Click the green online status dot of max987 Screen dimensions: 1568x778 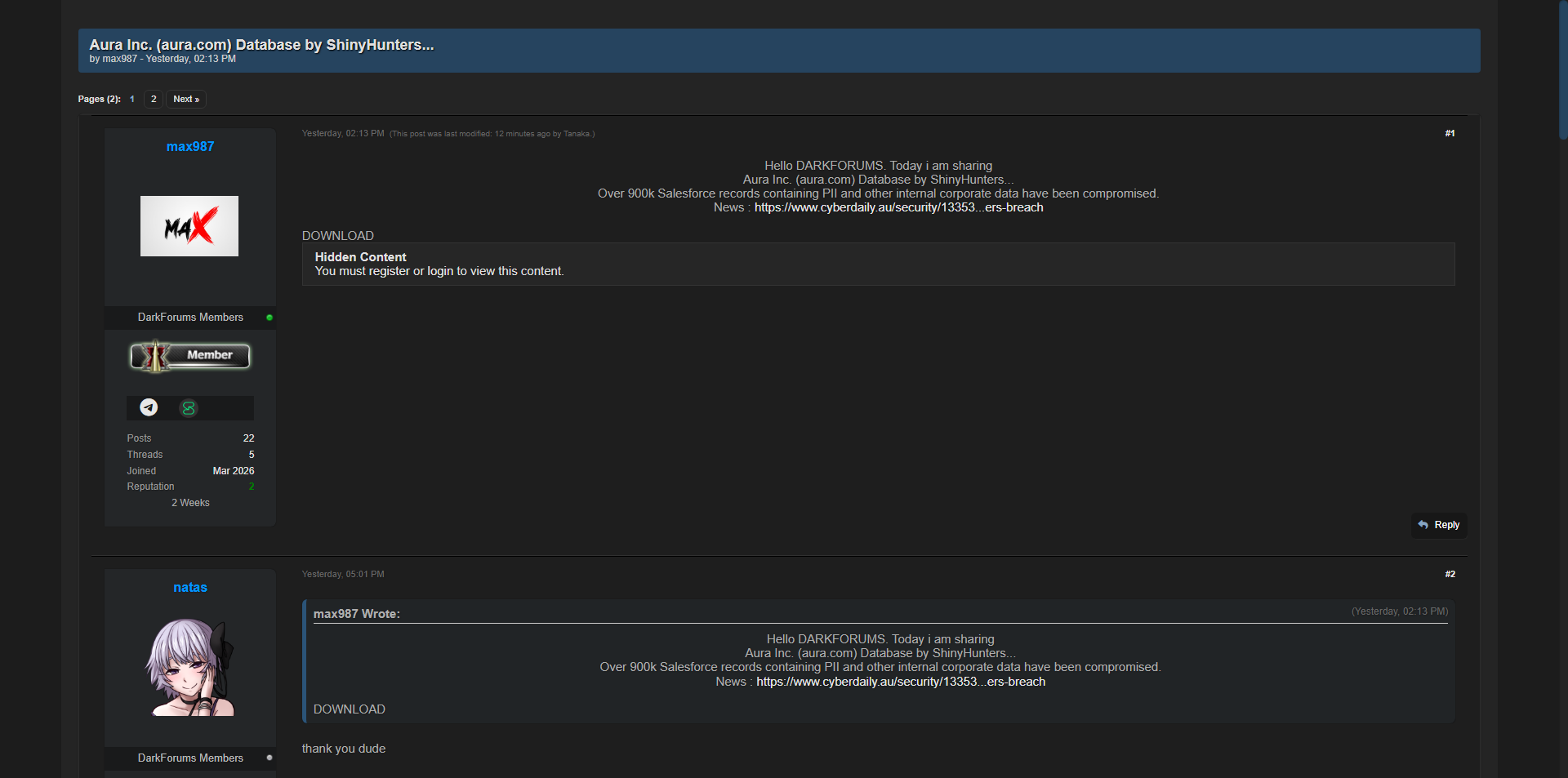tap(269, 318)
